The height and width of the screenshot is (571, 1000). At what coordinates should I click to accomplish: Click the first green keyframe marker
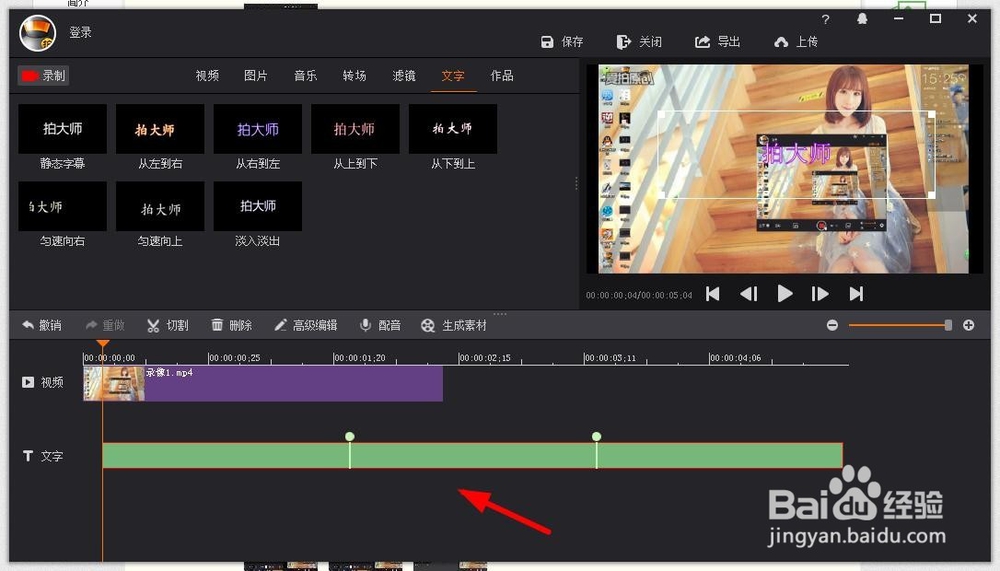[x=349, y=437]
